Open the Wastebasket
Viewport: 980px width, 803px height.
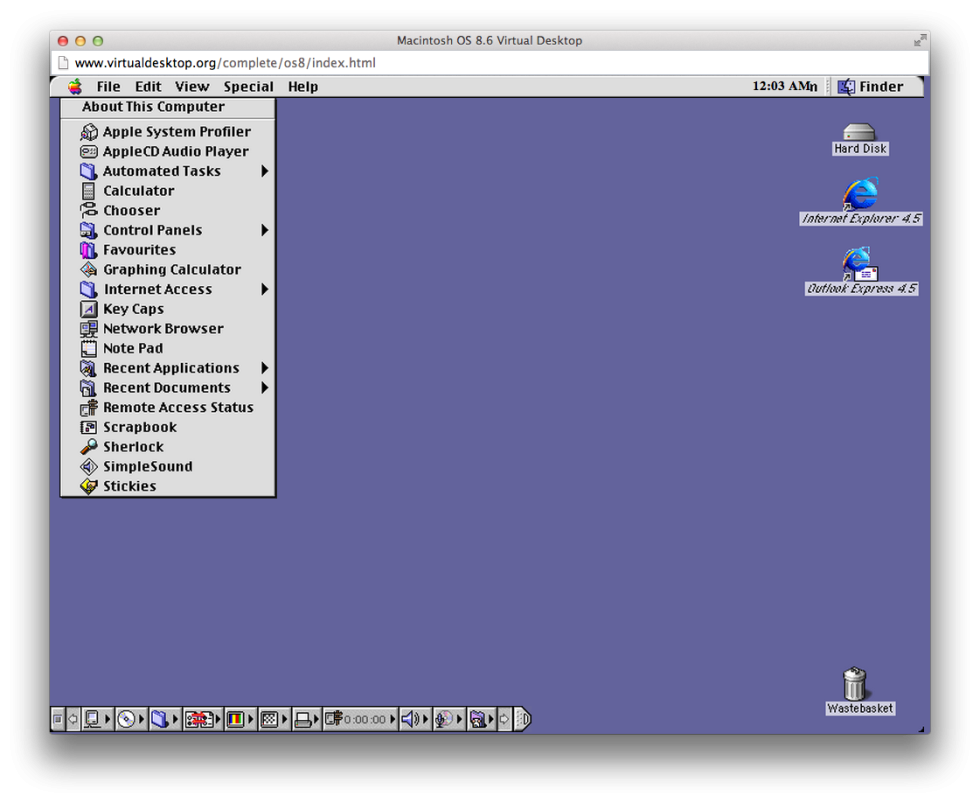tap(858, 685)
